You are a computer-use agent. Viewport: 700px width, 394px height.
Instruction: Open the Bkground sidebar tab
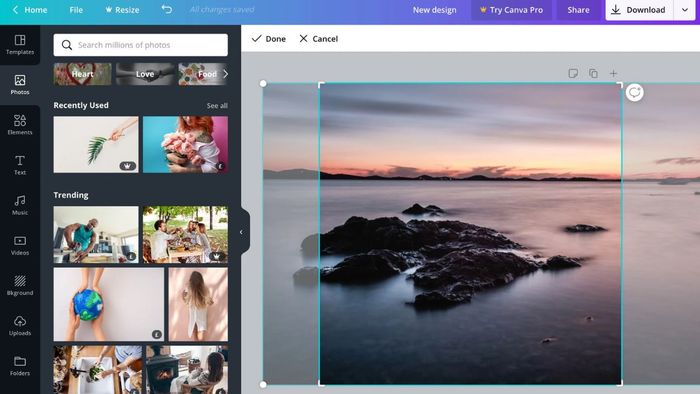(20, 286)
